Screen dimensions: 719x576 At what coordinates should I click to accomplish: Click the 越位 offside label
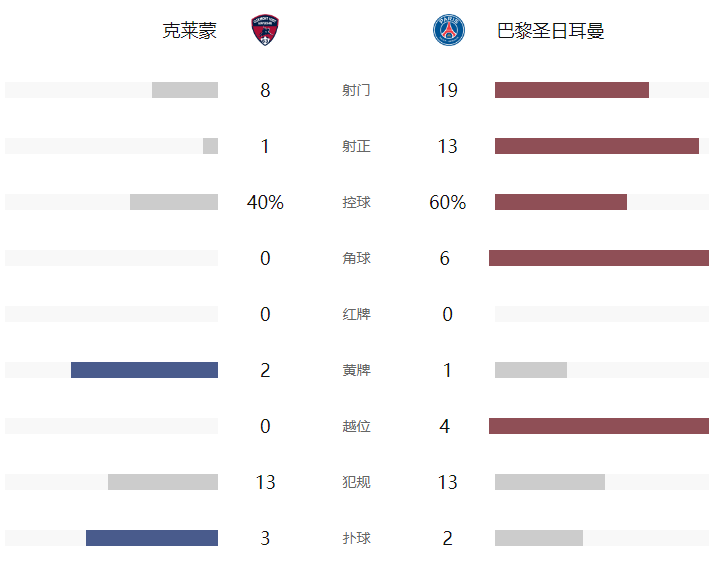[356, 426]
